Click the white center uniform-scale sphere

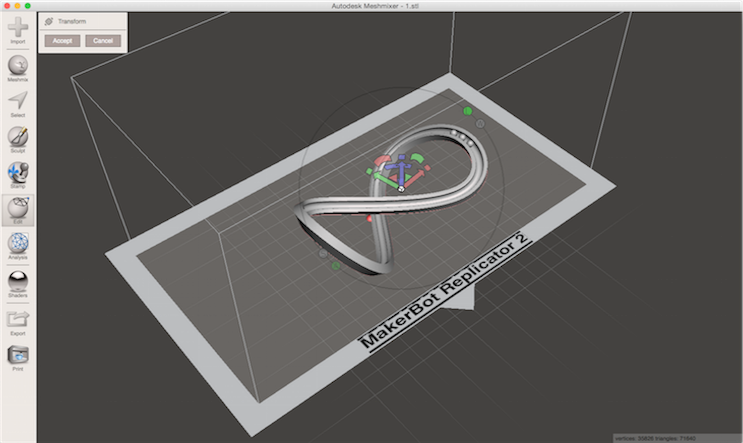[401, 190]
